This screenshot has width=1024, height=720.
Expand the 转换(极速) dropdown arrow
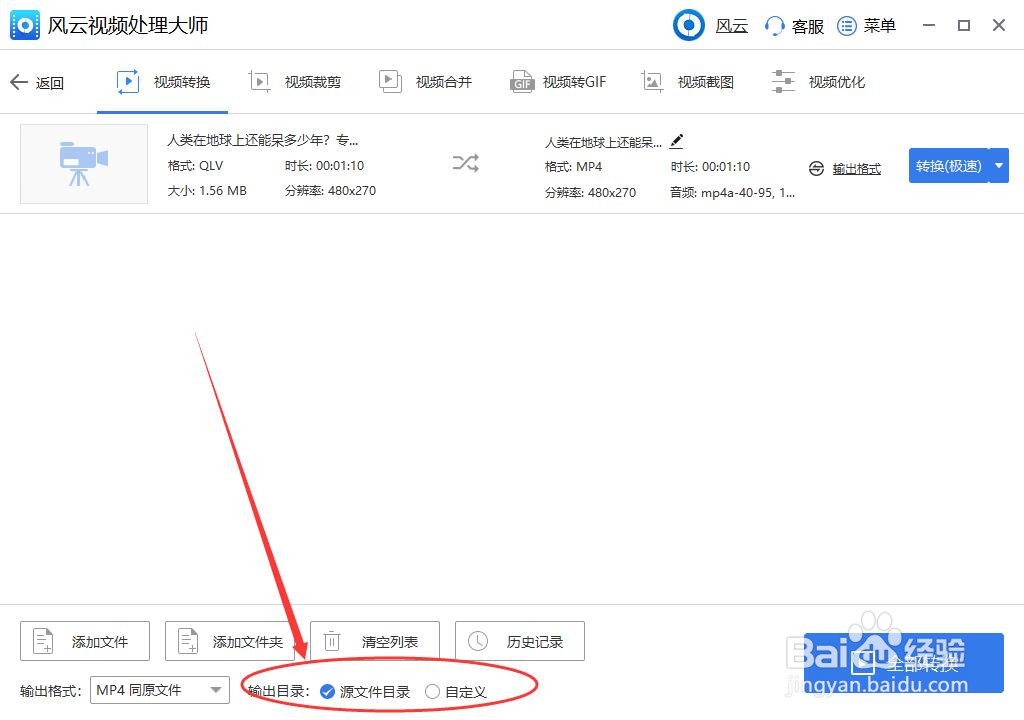coord(999,166)
